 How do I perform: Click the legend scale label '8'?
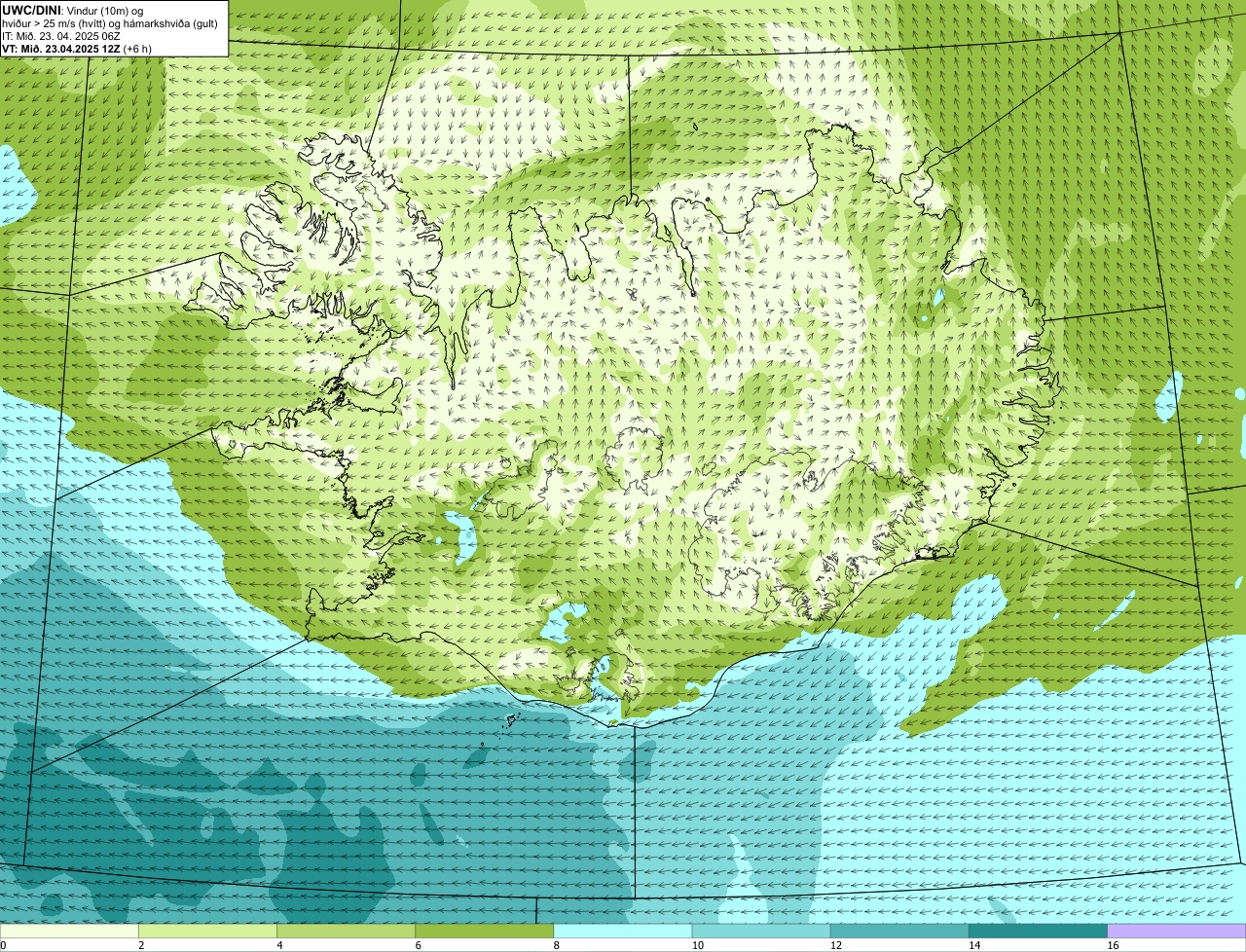pyautogui.click(x=557, y=945)
